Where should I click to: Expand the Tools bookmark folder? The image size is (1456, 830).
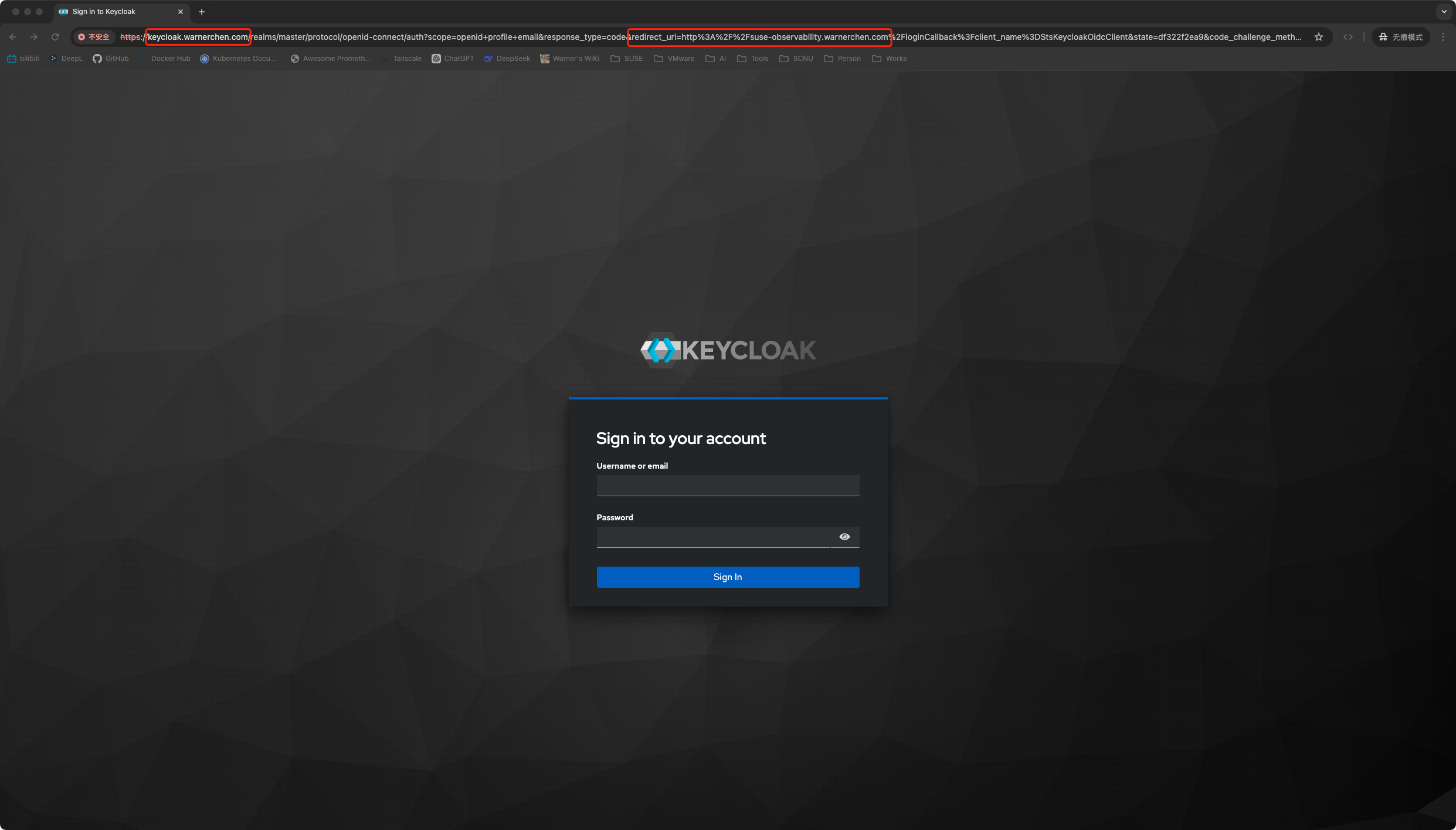[x=753, y=59]
